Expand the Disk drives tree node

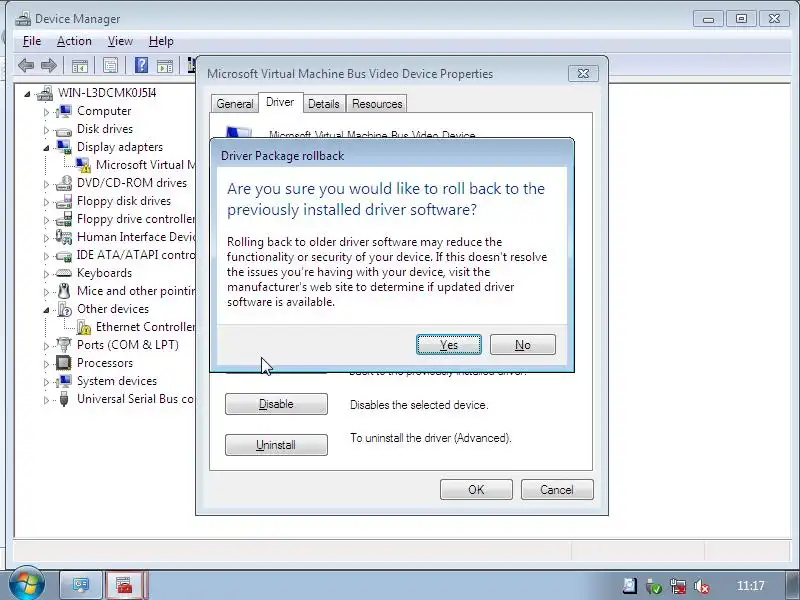(46, 130)
